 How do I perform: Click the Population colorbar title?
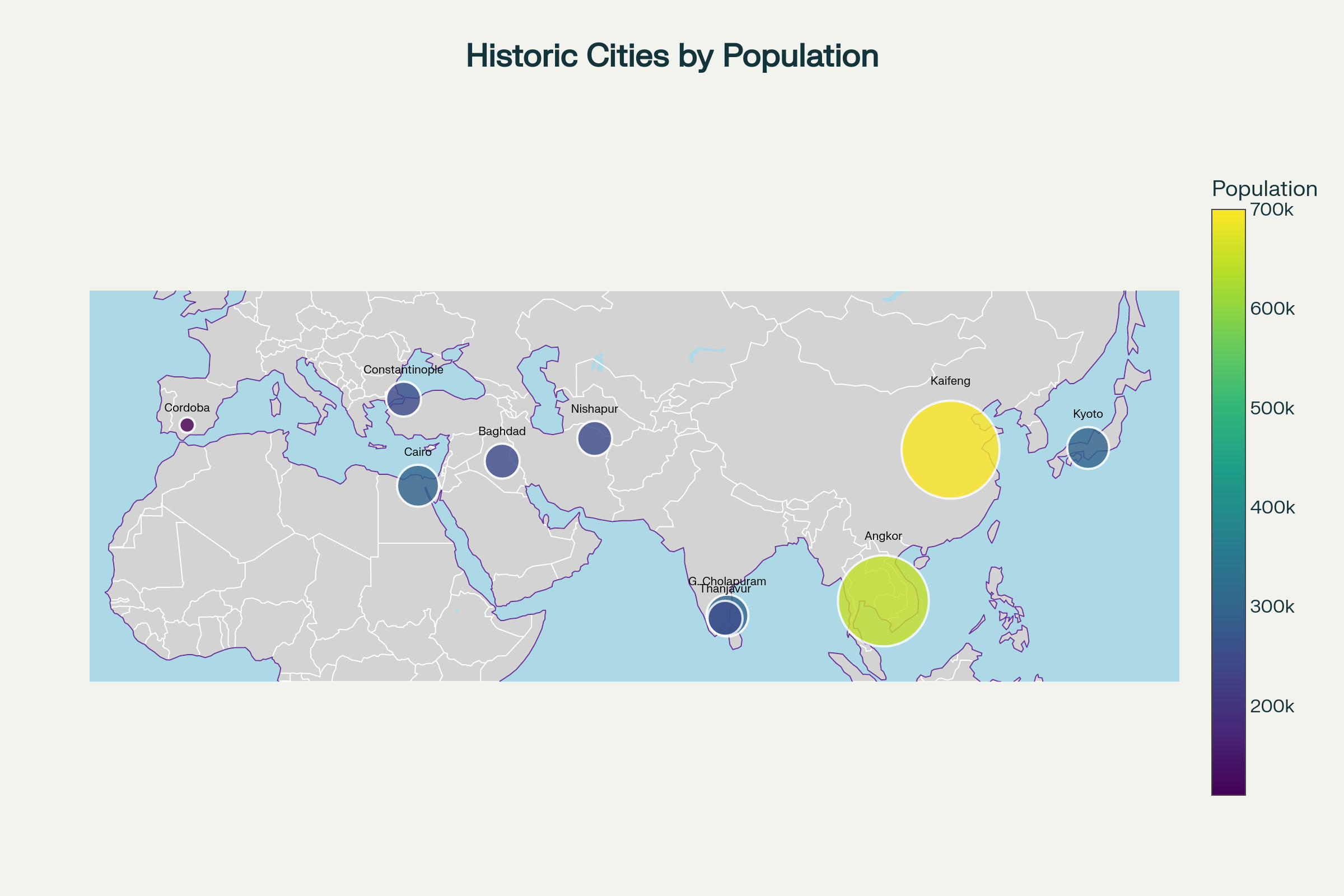click(1264, 189)
